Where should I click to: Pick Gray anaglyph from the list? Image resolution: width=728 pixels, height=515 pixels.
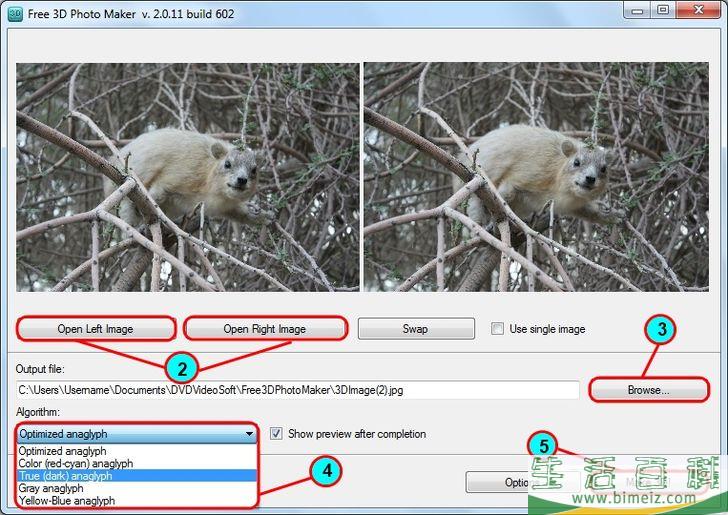point(51,488)
